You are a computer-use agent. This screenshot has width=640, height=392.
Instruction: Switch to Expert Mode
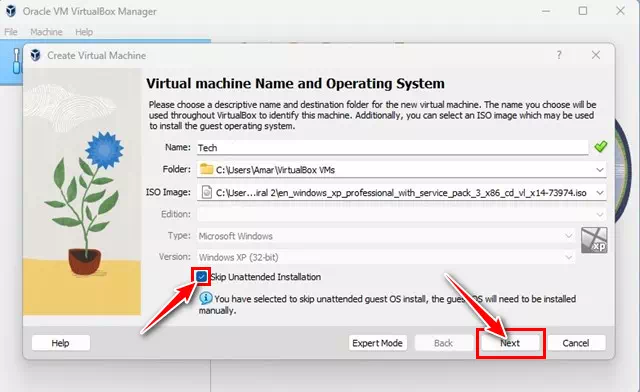tap(378, 343)
